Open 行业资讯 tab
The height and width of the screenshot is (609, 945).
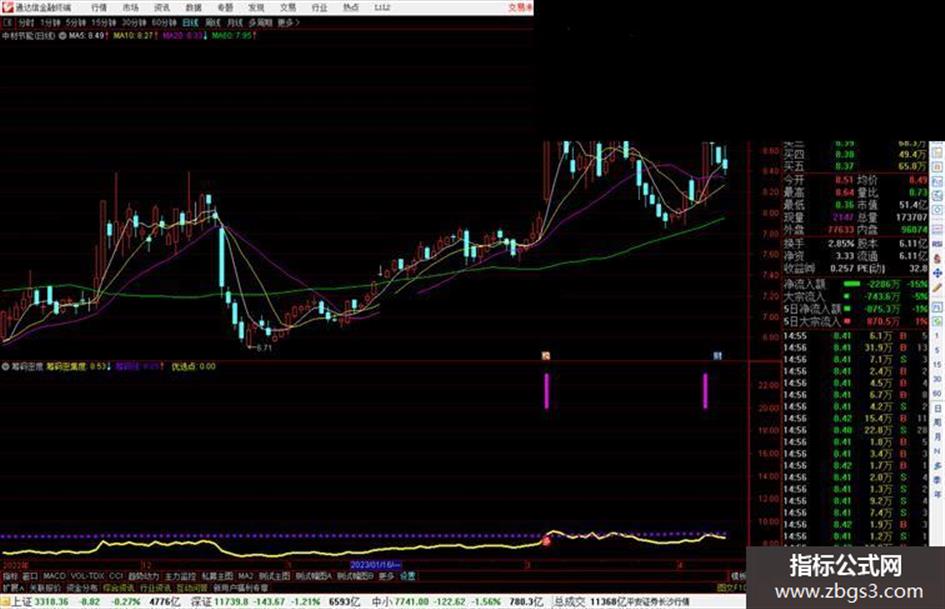pyautogui.click(x=155, y=587)
